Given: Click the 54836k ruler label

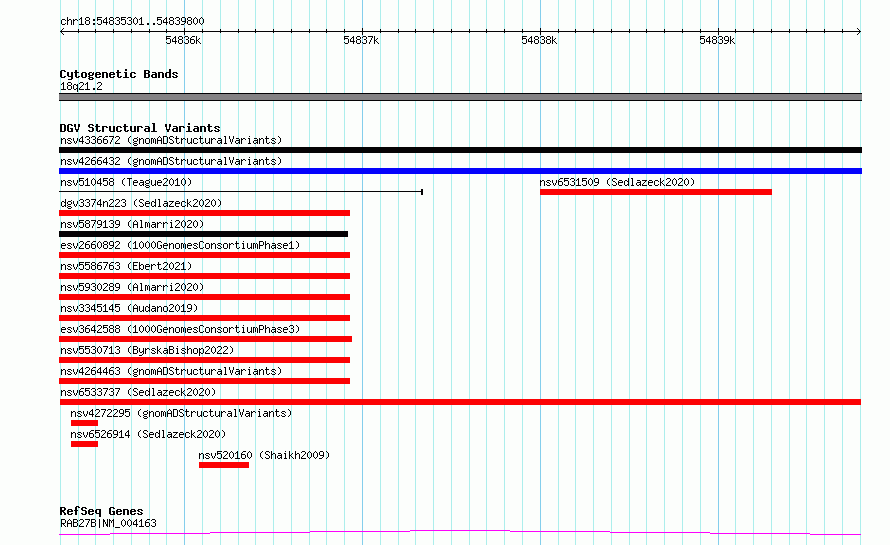Looking at the screenshot, I should (183, 40).
